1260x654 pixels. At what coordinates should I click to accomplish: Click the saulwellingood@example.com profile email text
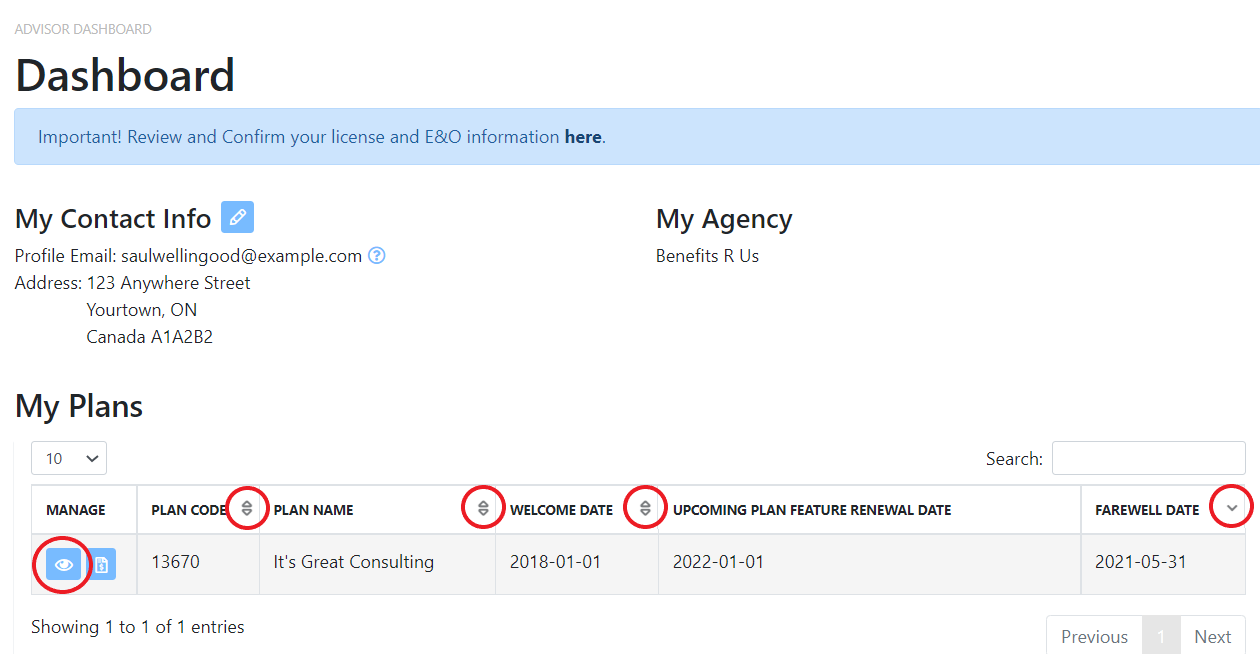click(x=241, y=256)
